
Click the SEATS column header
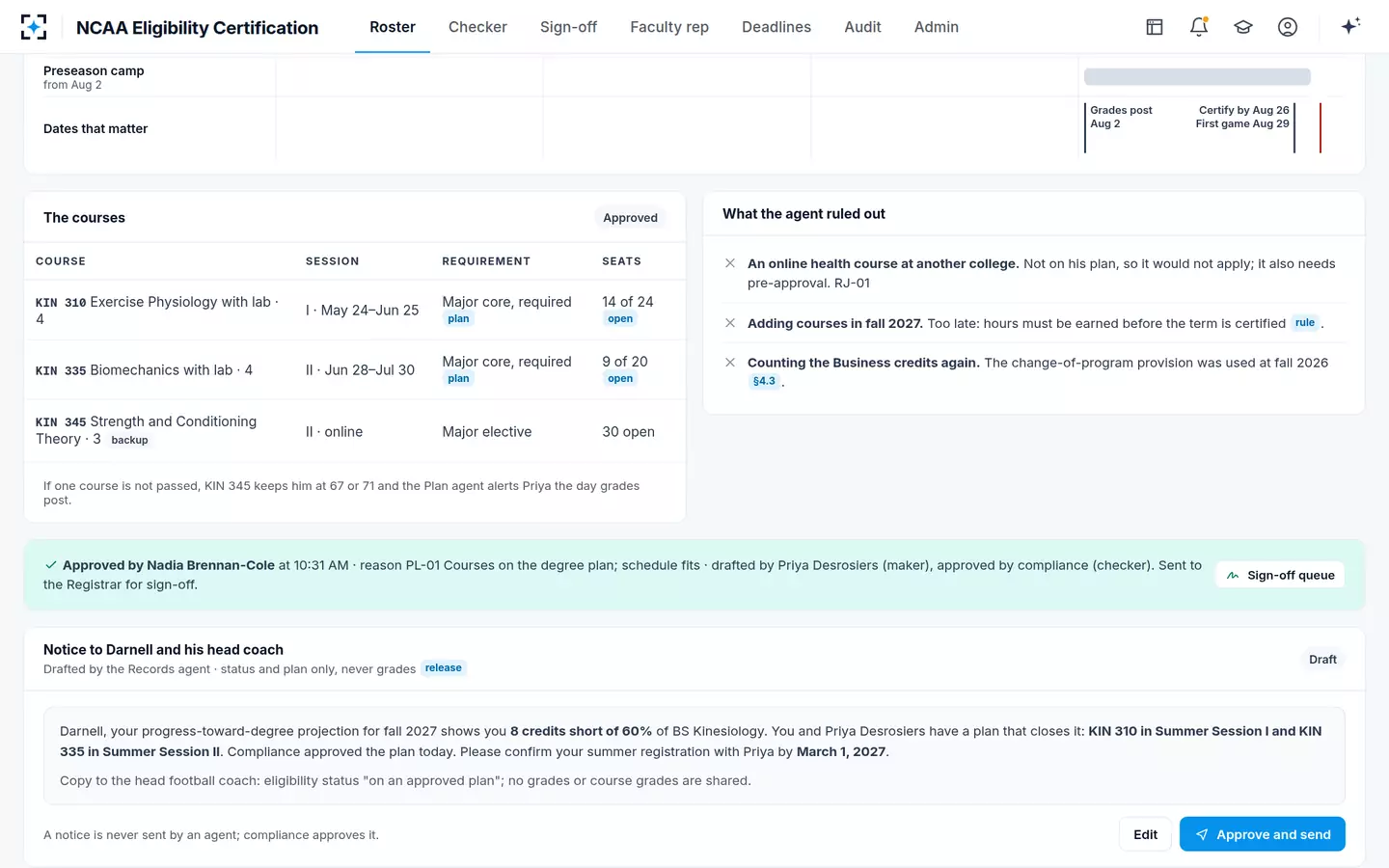621,261
